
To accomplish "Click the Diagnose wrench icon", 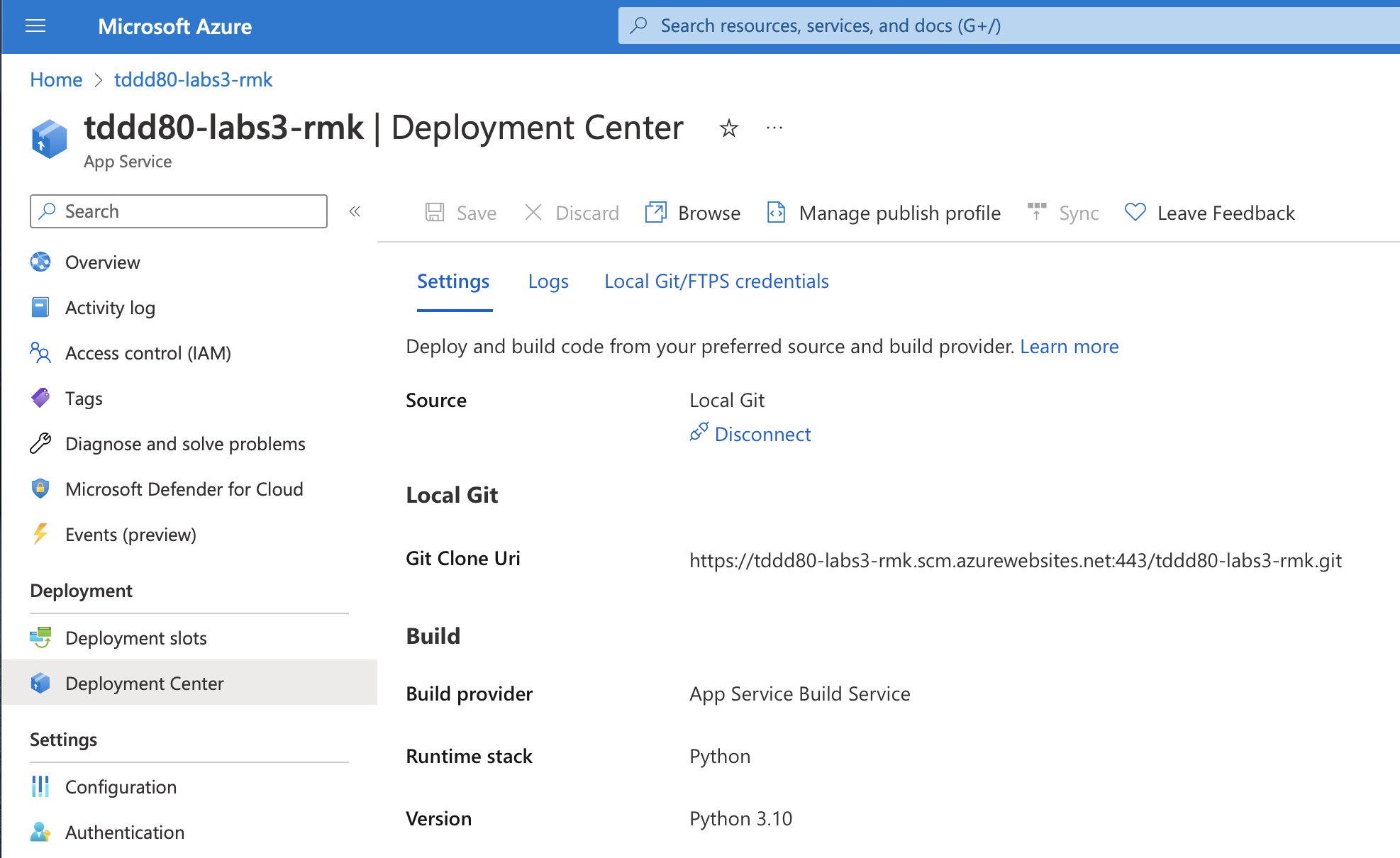I will (40, 443).
